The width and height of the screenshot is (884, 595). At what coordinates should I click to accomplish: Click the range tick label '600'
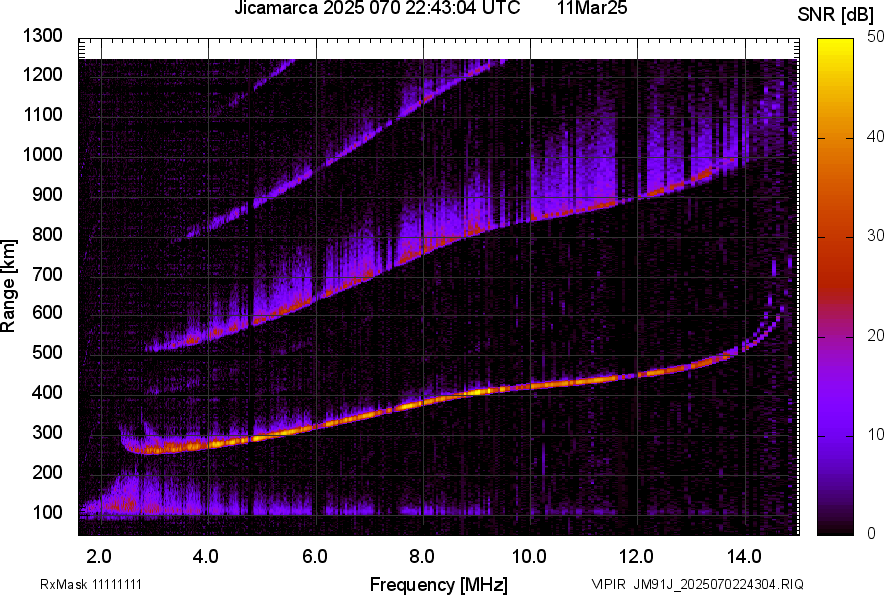47,313
